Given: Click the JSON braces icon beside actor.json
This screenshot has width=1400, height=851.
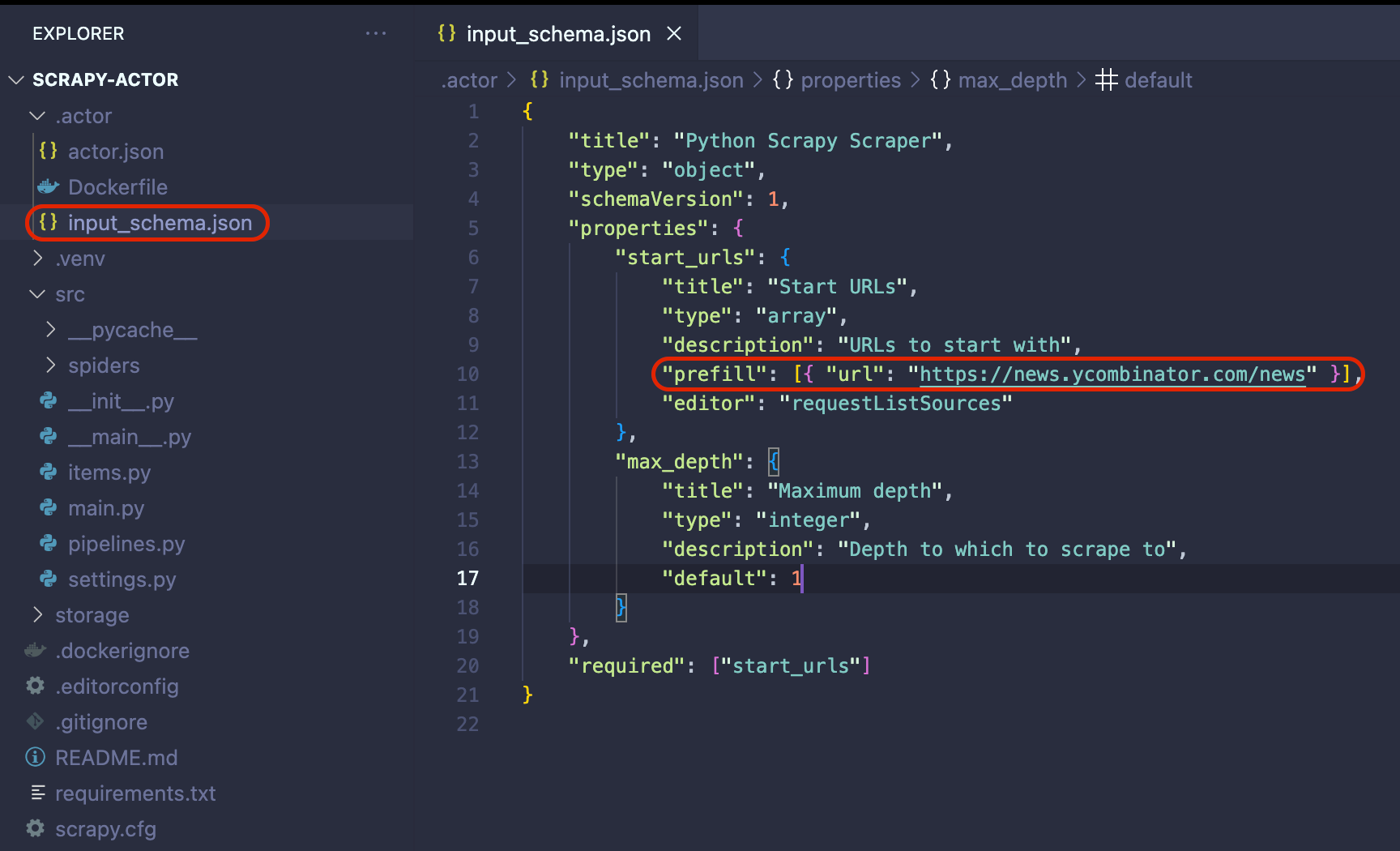Looking at the screenshot, I should coord(48,151).
